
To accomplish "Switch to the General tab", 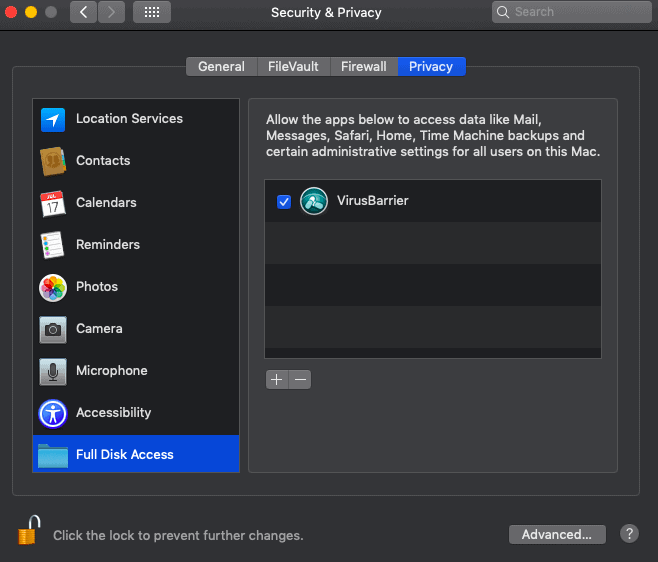I will point(221,66).
